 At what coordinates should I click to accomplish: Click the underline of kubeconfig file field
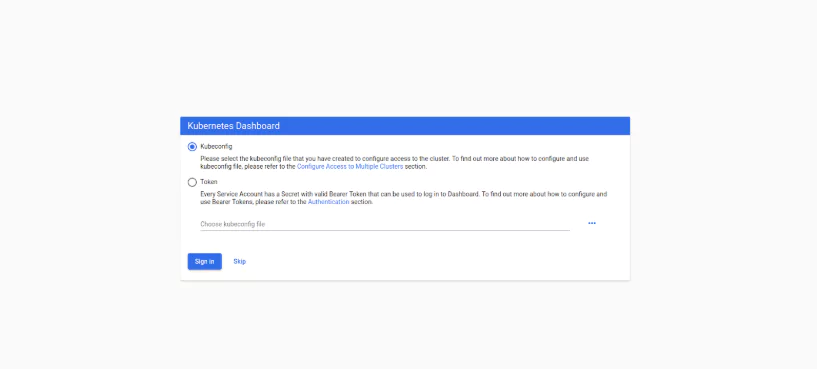[x=385, y=230]
